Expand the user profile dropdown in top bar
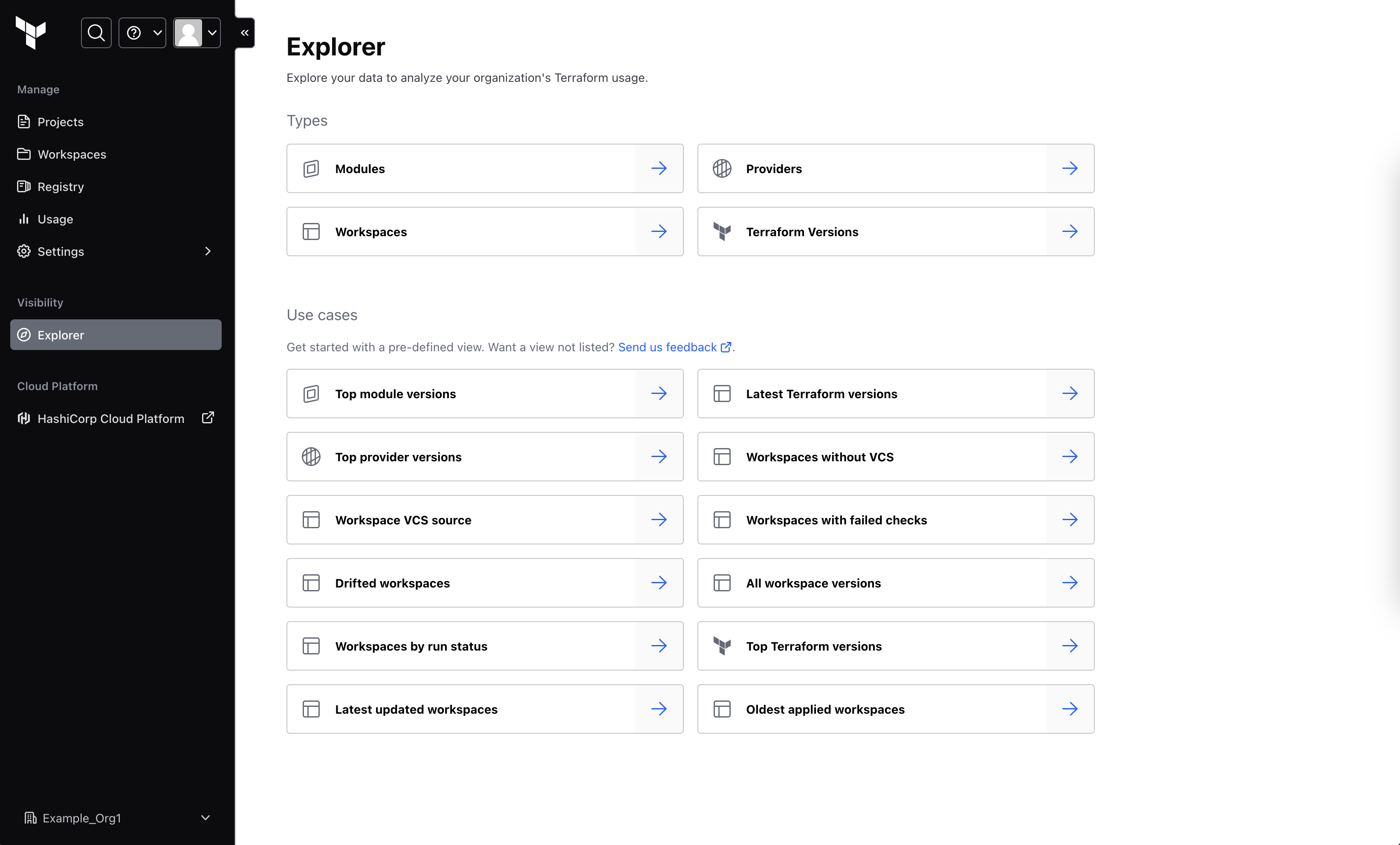Image resolution: width=1400 pixels, height=845 pixels. point(197,32)
